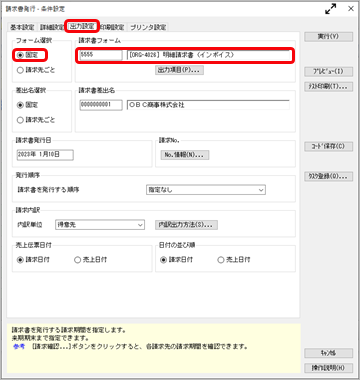Click the テスト印刷(T)... button
The height and width of the screenshot is (380, 360).
click(x=328, y=86)
